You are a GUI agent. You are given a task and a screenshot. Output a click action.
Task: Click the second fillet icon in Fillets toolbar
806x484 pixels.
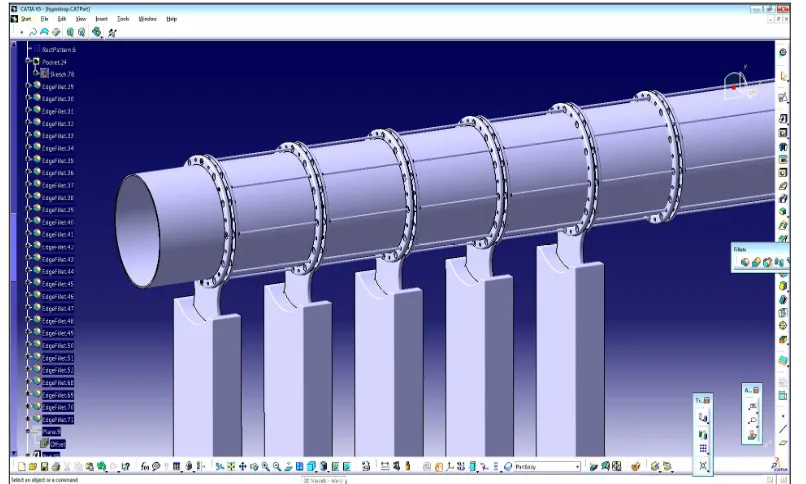tap(756, 263)
